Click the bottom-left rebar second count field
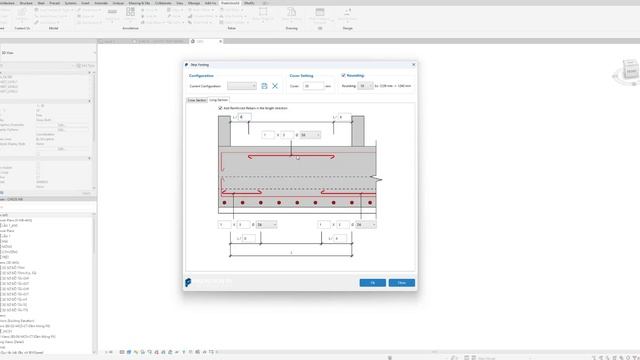This screenshot has width=640, height=360. [244, 224]
